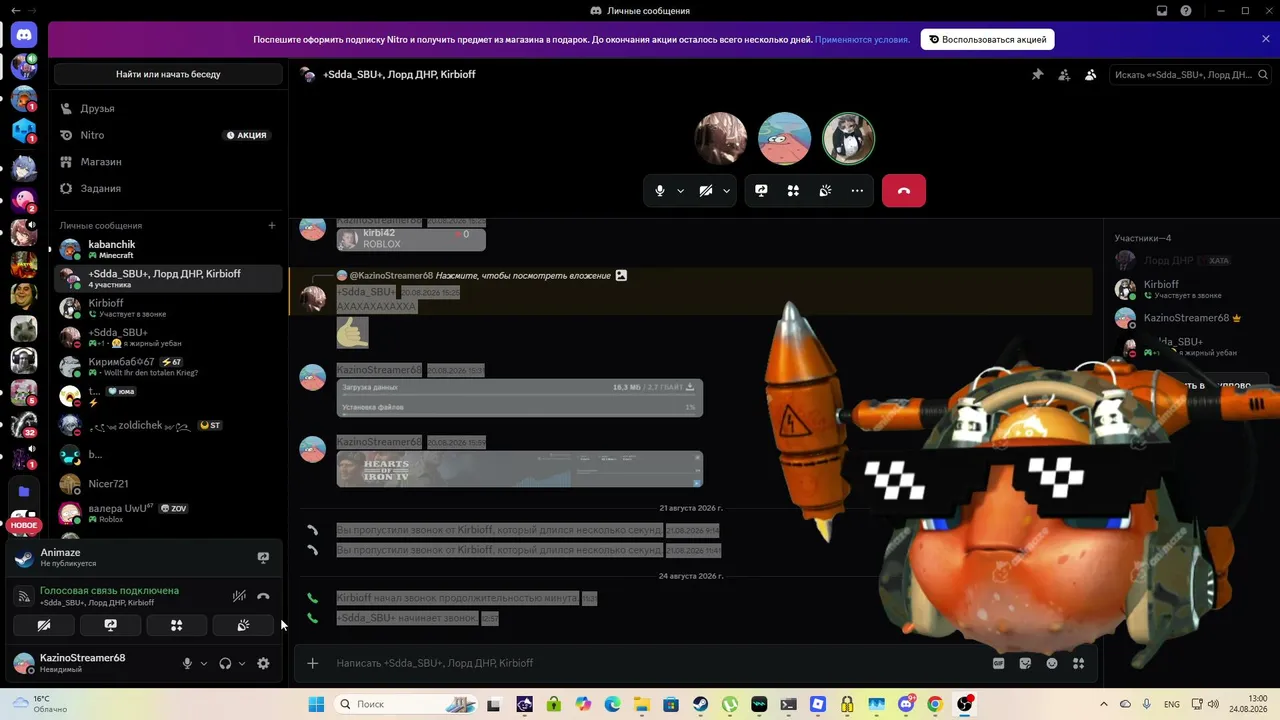The image size is (1280, 720).
Task: Open attachment plus button in message box
Action: [x=313, y=663]
